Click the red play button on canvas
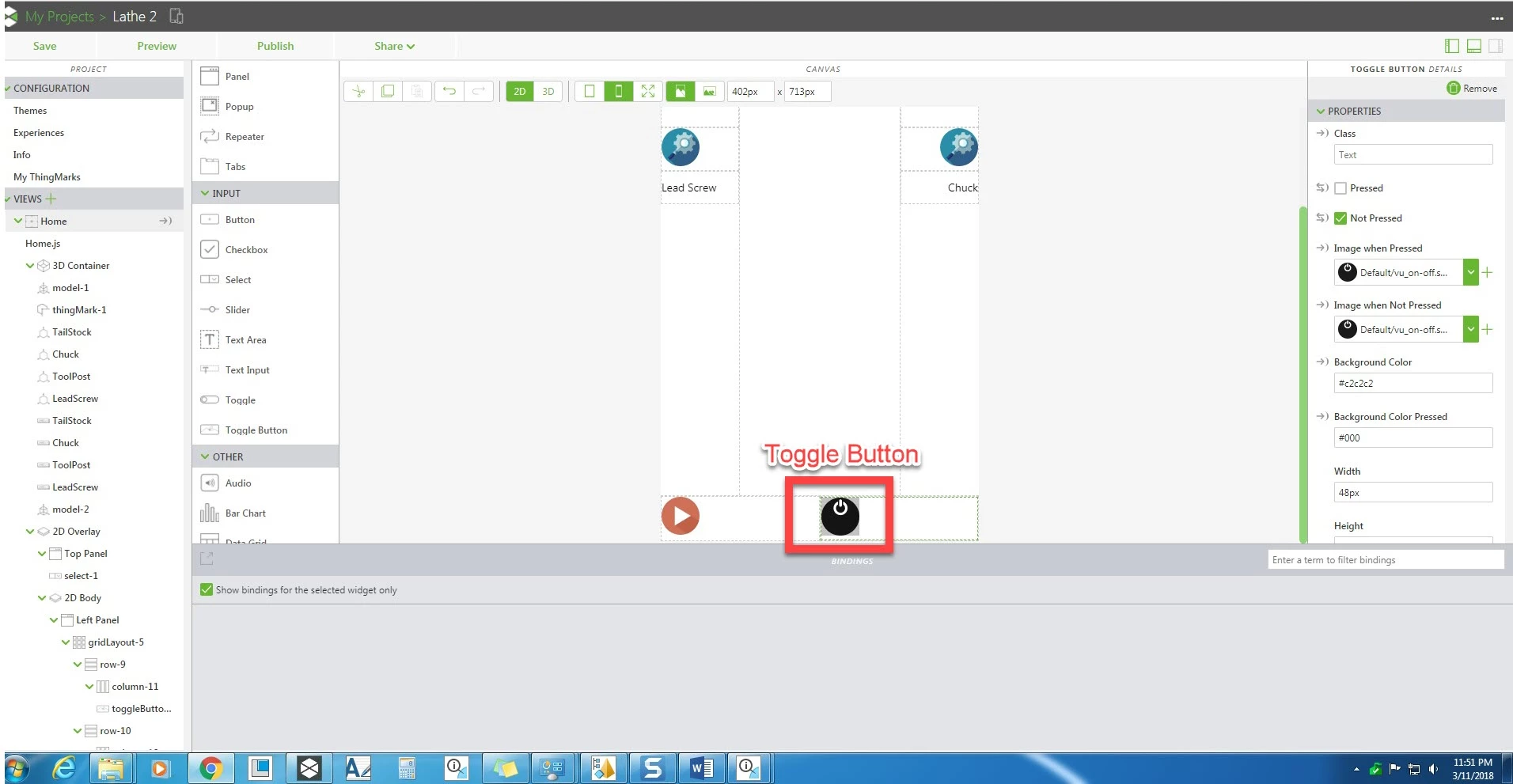1513x784 pixels. (681, 516)
